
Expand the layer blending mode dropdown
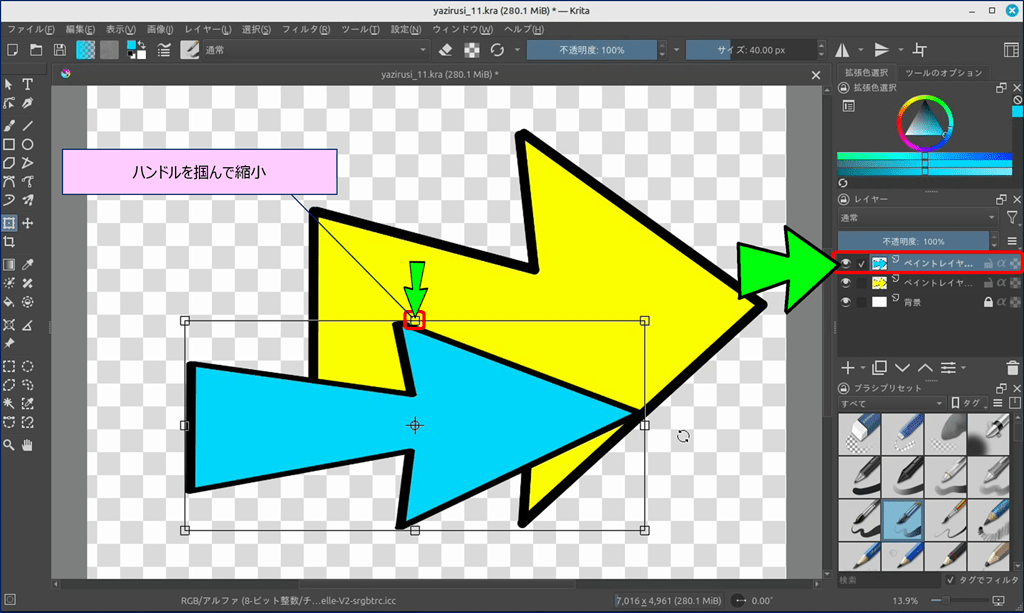[917, 217]
